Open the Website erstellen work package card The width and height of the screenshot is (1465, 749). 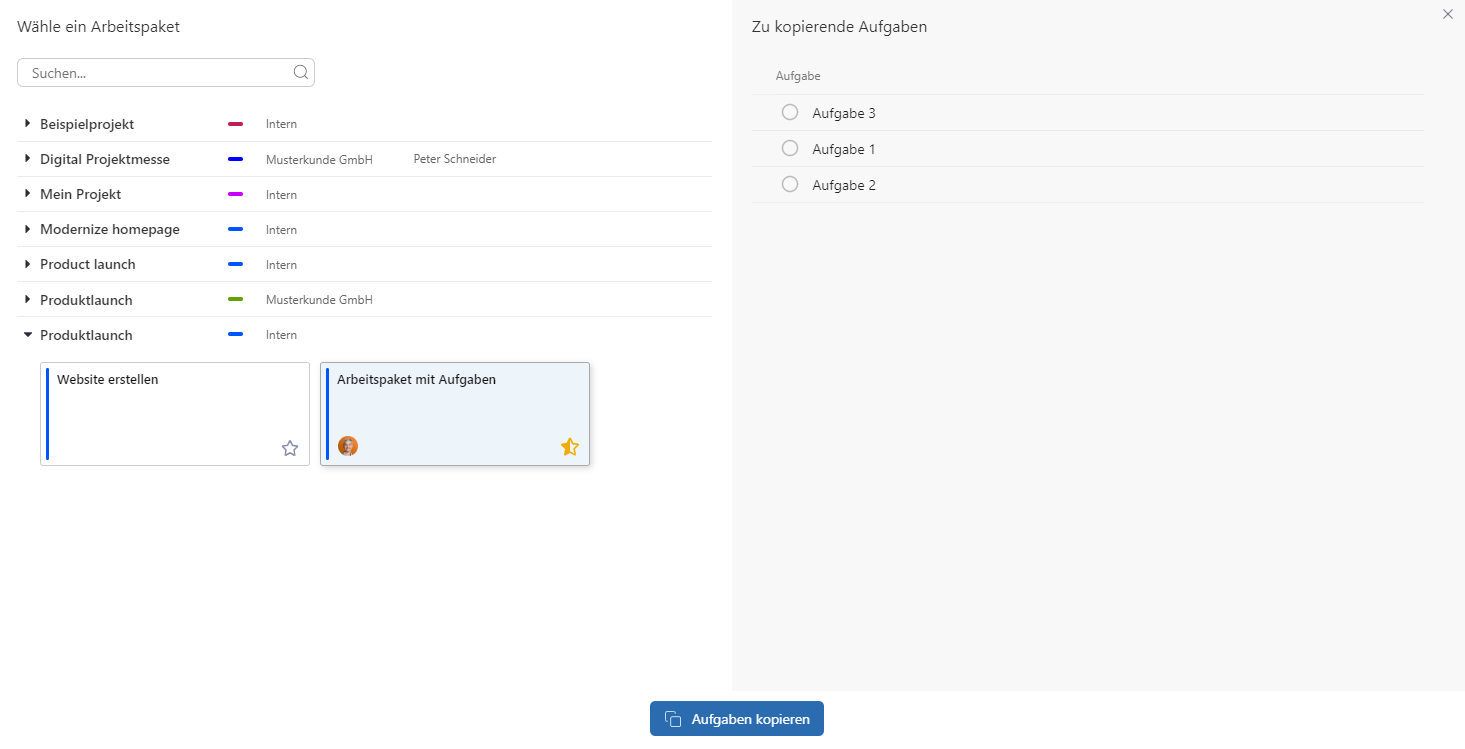175,414
